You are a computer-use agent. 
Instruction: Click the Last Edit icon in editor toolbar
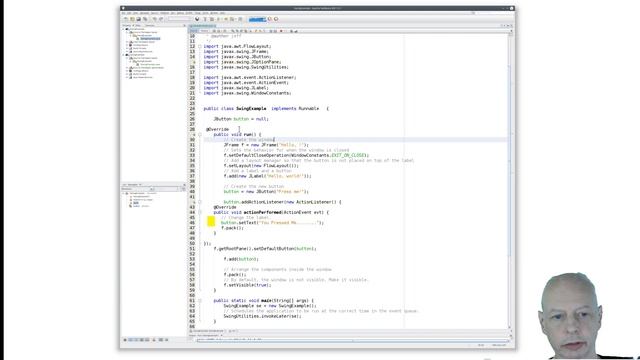click(x=214, y=31)
